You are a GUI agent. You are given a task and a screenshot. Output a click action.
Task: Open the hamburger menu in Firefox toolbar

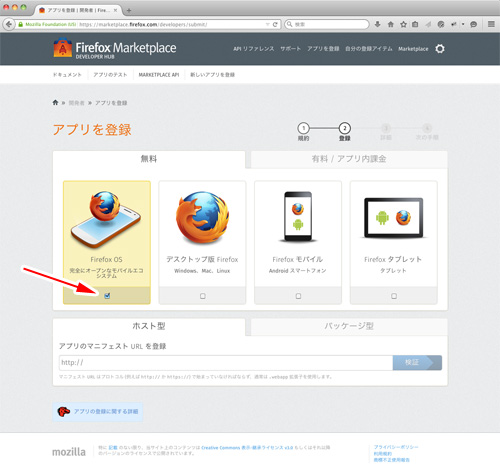tap(491, 24)
